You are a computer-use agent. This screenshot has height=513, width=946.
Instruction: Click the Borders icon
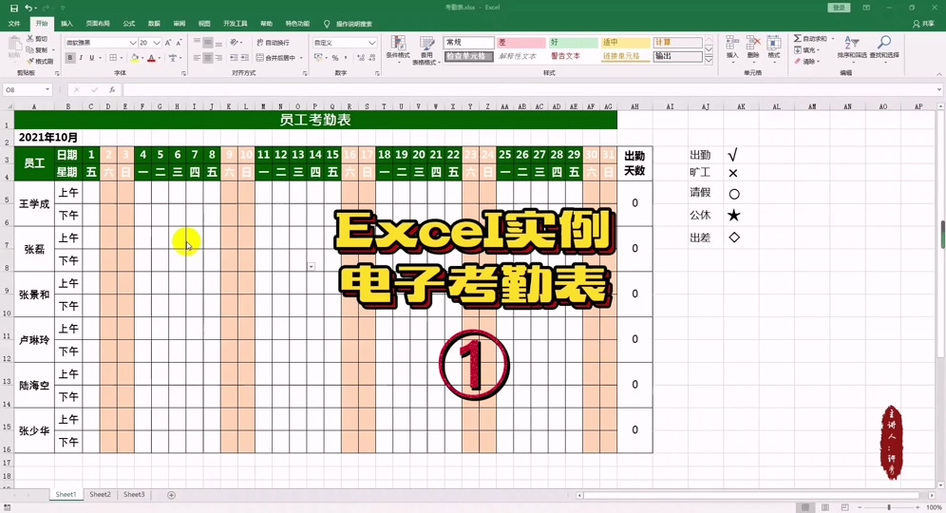click(112, 58)
